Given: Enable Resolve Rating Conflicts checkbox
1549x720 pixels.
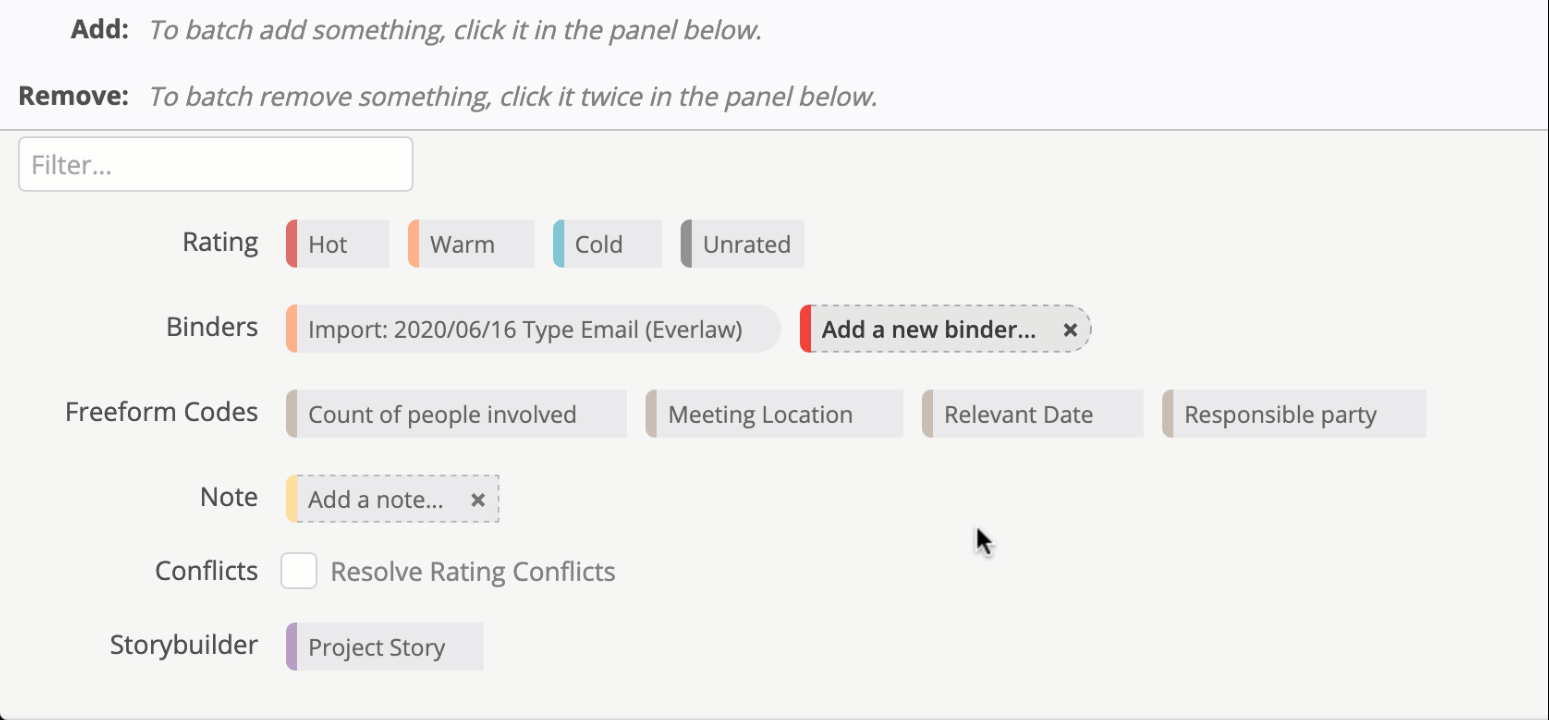Looking at the screenshot, I should click(x=299, y=571).
